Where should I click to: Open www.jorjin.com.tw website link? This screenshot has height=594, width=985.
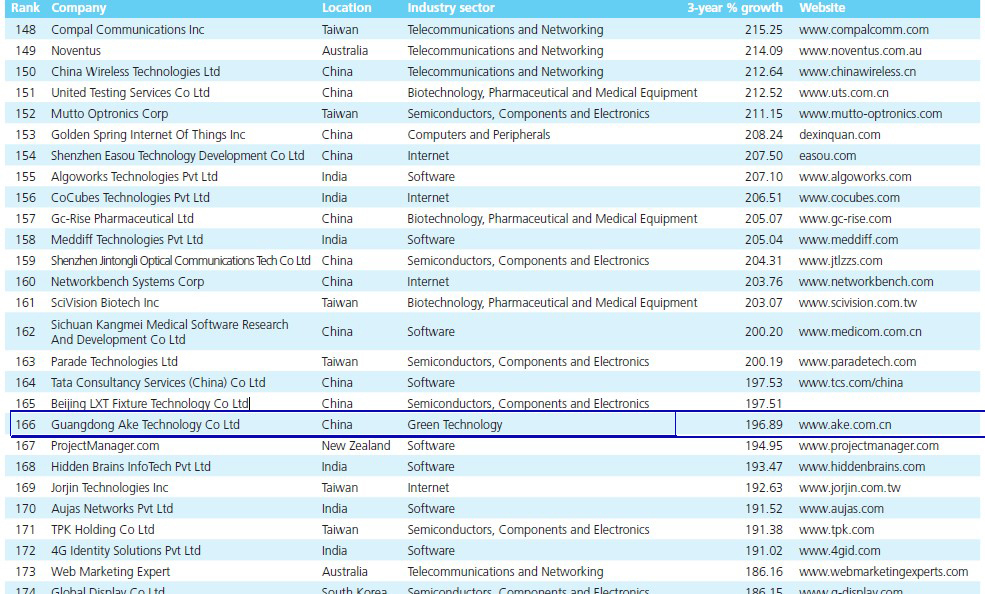tap(850, 488)
